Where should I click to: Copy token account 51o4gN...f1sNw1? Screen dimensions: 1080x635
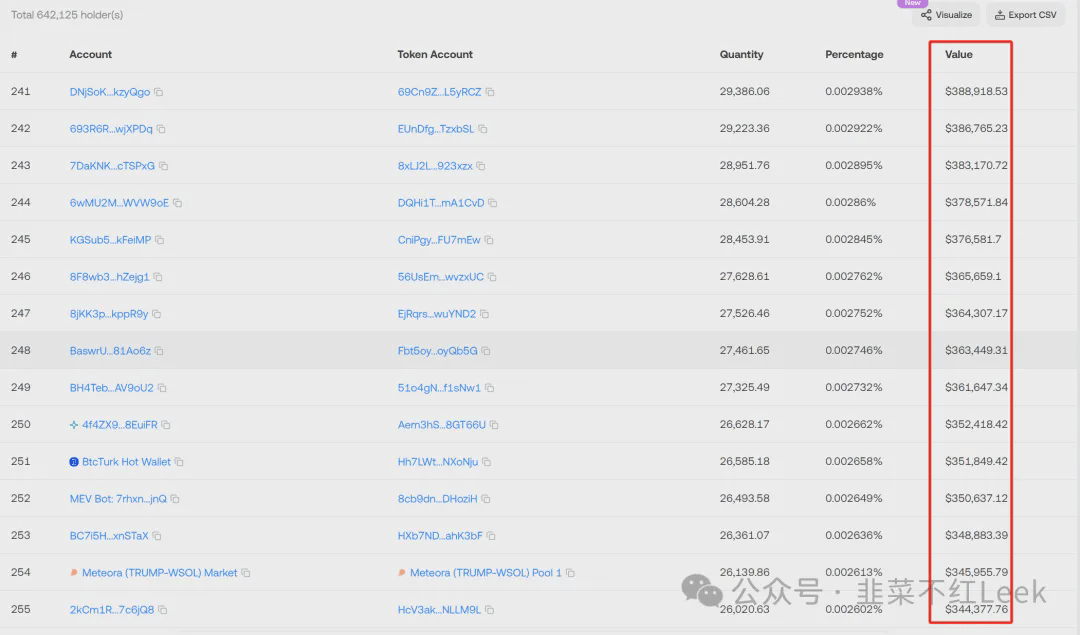[490, 388]
